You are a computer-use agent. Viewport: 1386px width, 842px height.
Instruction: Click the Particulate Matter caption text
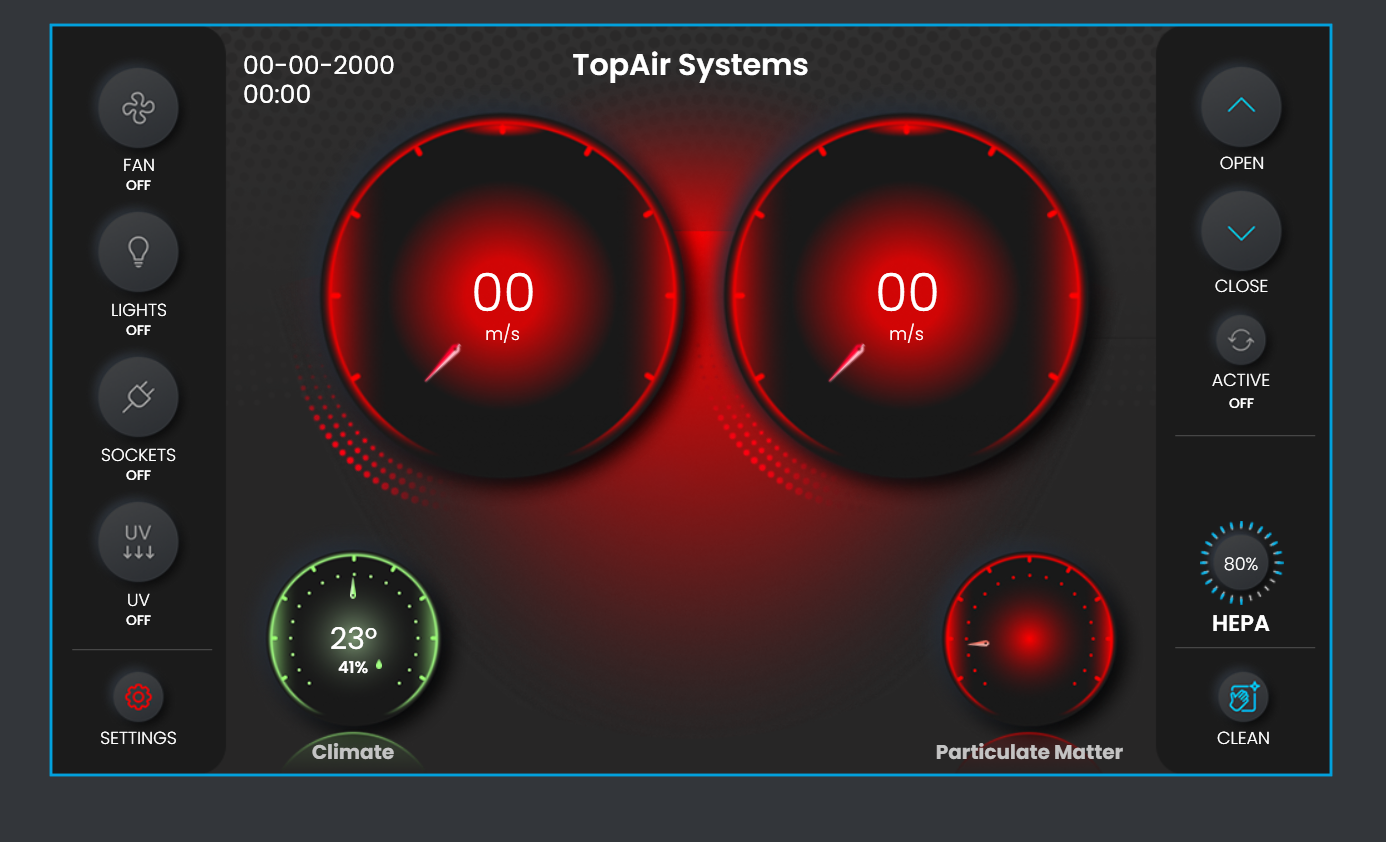(x=1029, y=752)
